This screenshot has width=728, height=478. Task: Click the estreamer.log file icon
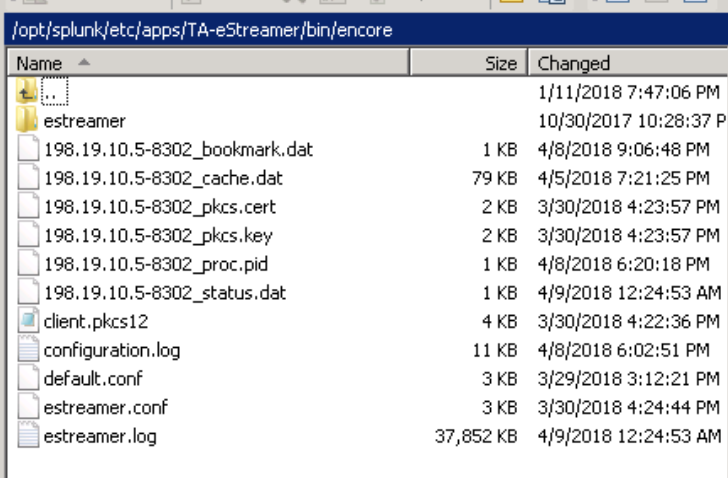pos(27,436)
